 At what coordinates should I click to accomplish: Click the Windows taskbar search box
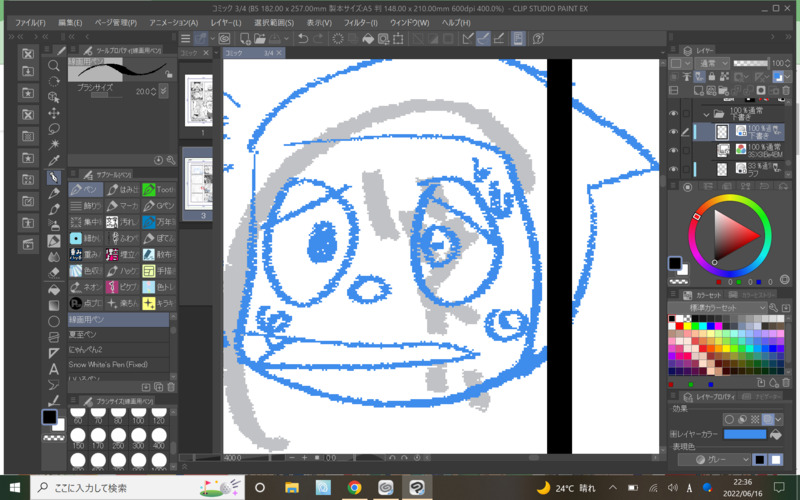(137, 488)
